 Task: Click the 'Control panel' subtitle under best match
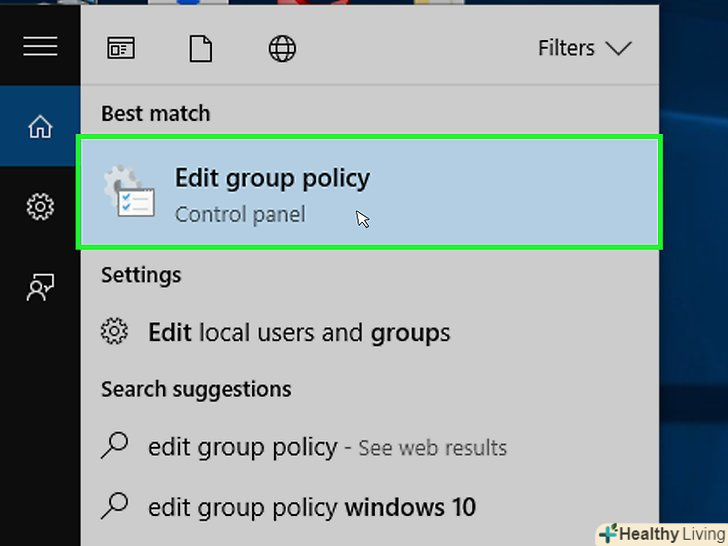click(x=240, y=214)
